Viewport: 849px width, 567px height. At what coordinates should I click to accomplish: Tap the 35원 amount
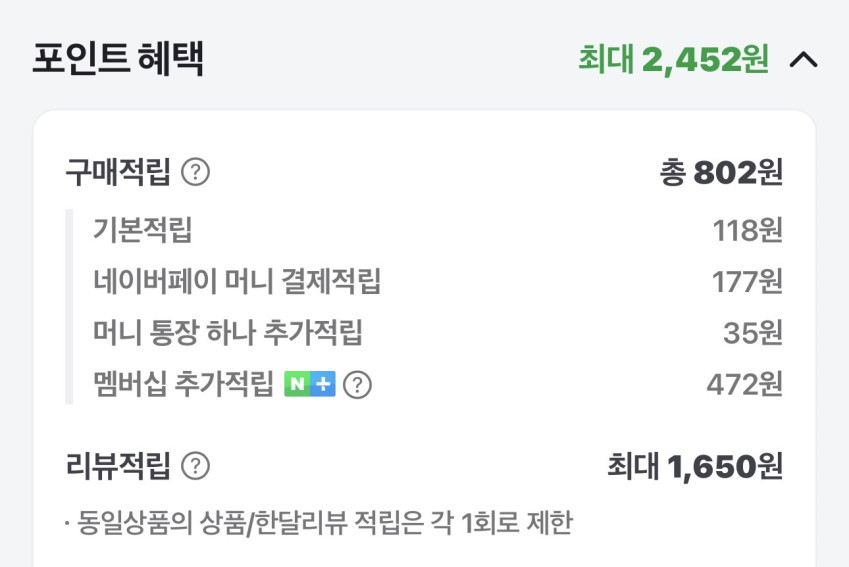[x=752, y=333]
